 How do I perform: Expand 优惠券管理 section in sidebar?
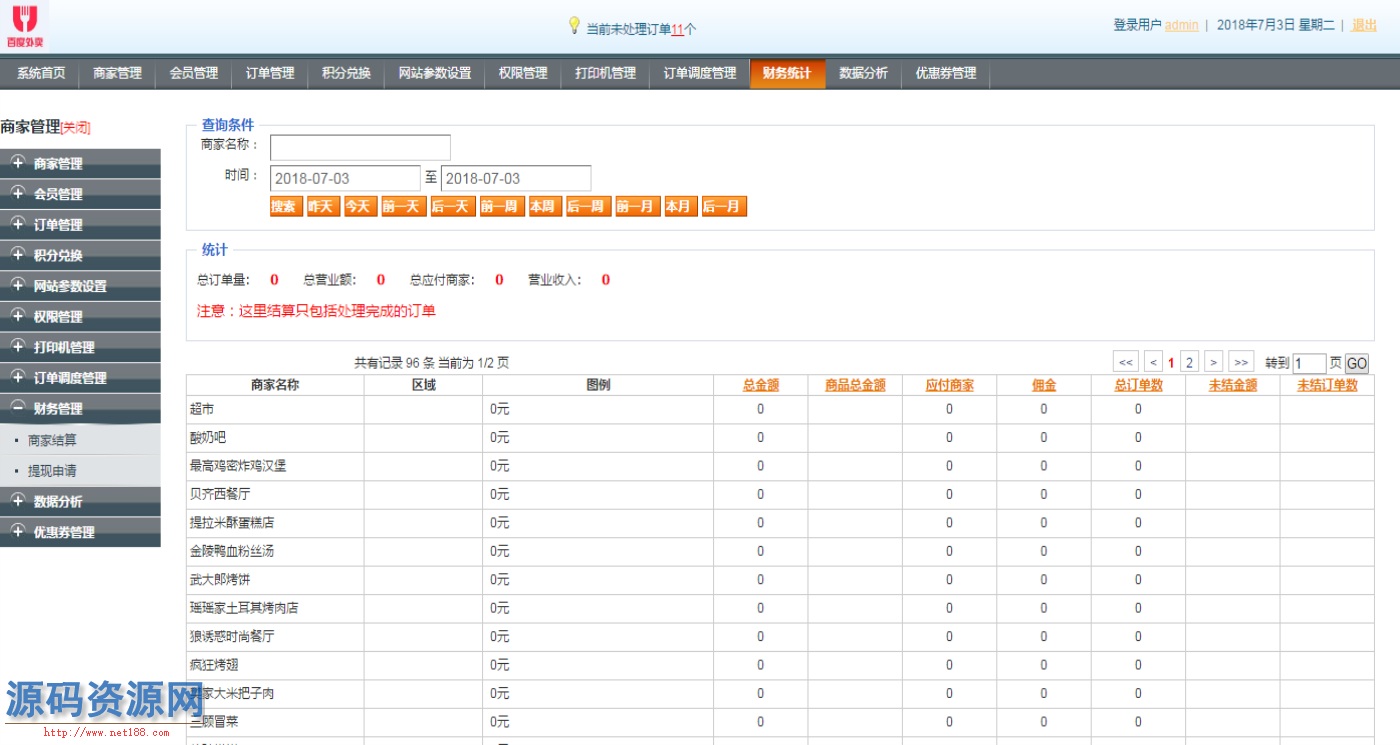[x=80, y=532]
